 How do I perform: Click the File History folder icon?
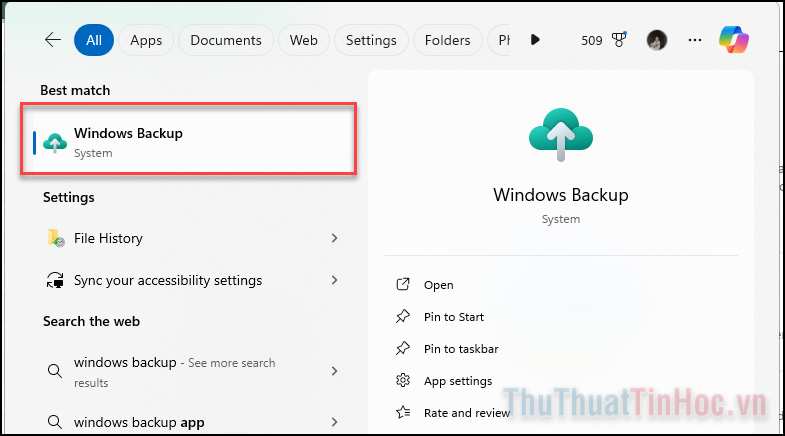click(x=56, y=238)
